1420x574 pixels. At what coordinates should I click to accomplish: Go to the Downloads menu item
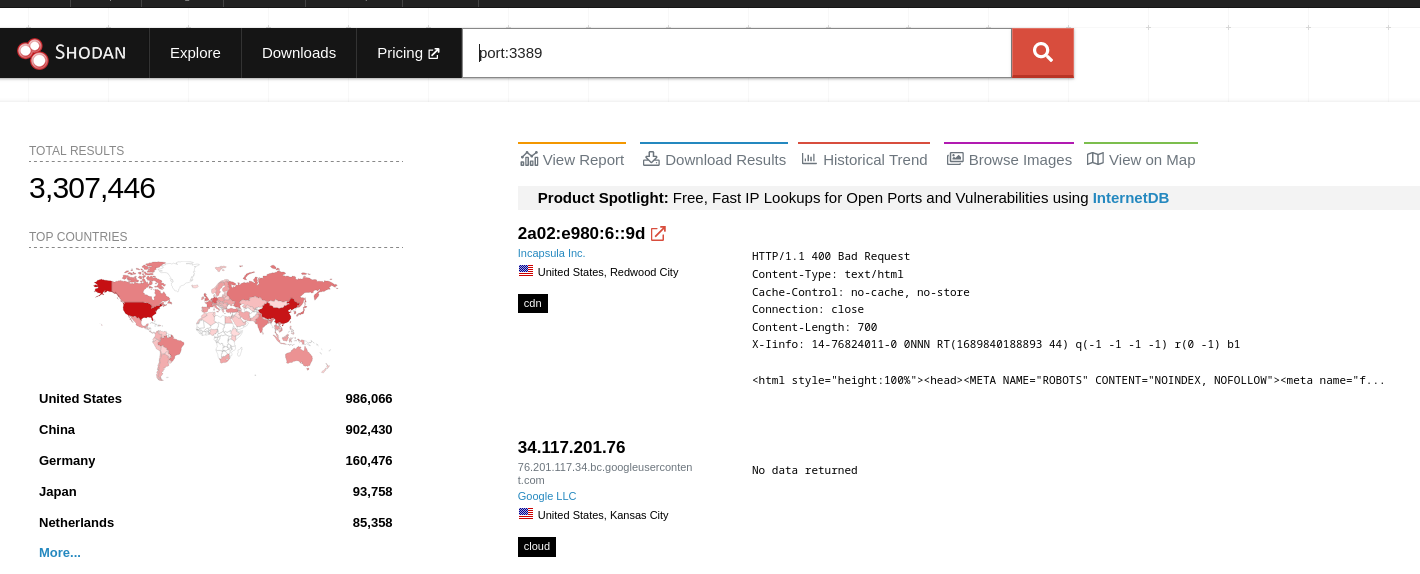pyautogui.click(x=299, y=53)
